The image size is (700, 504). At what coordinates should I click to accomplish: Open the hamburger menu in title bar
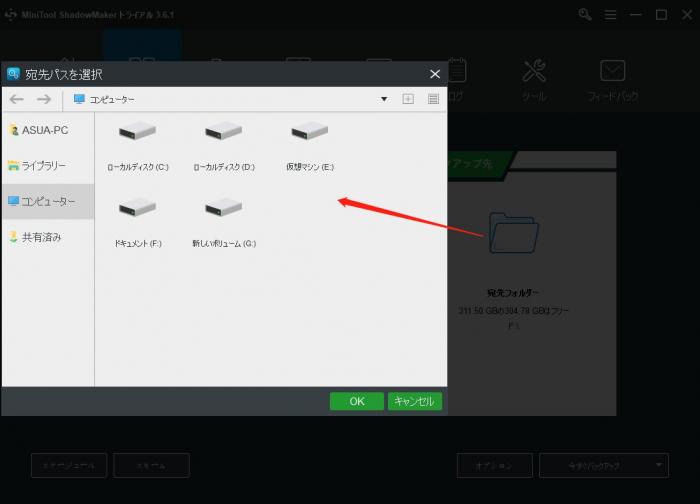point(610,15)
